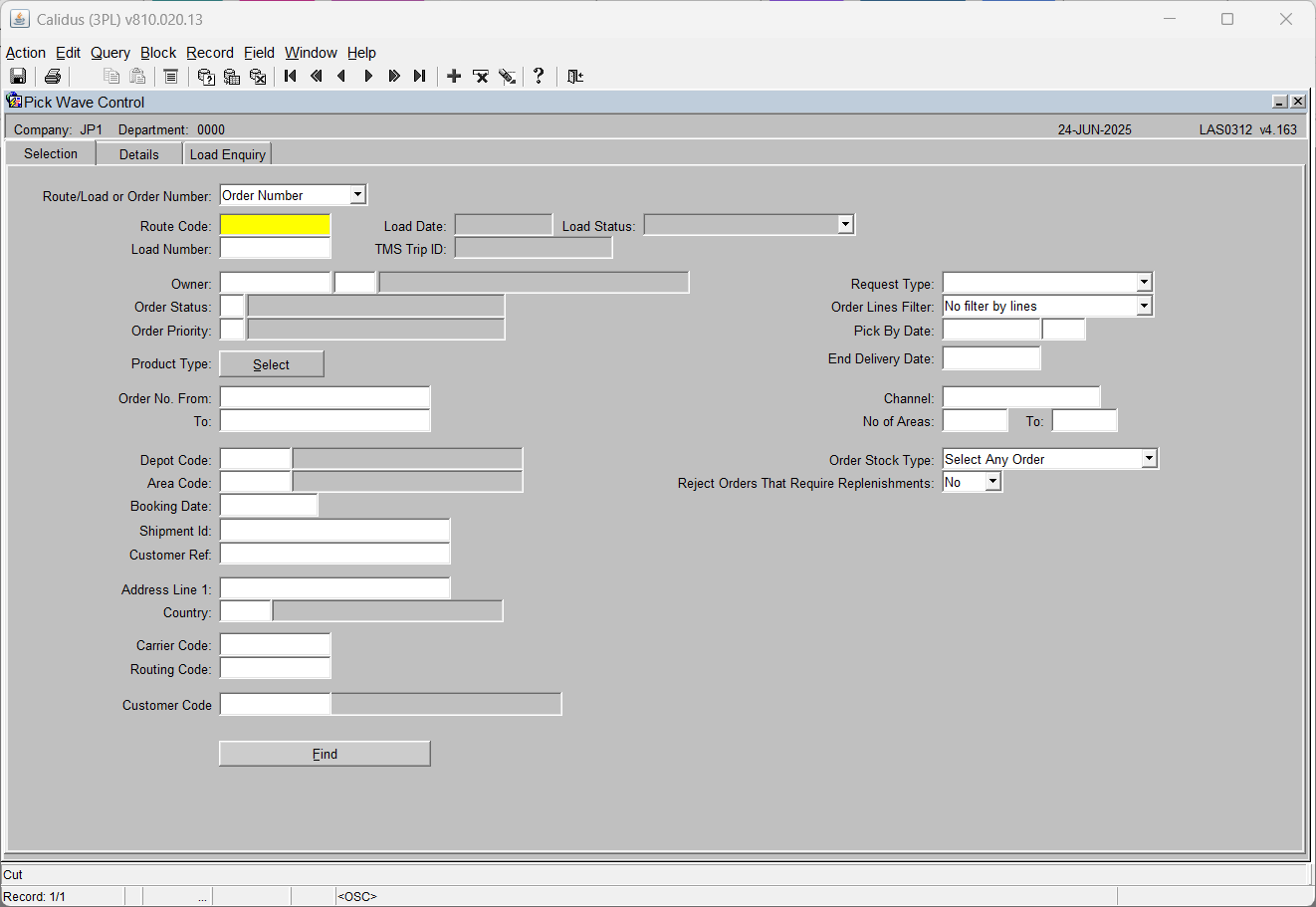Click the Cancel Query database icon

tap(258, 77)
